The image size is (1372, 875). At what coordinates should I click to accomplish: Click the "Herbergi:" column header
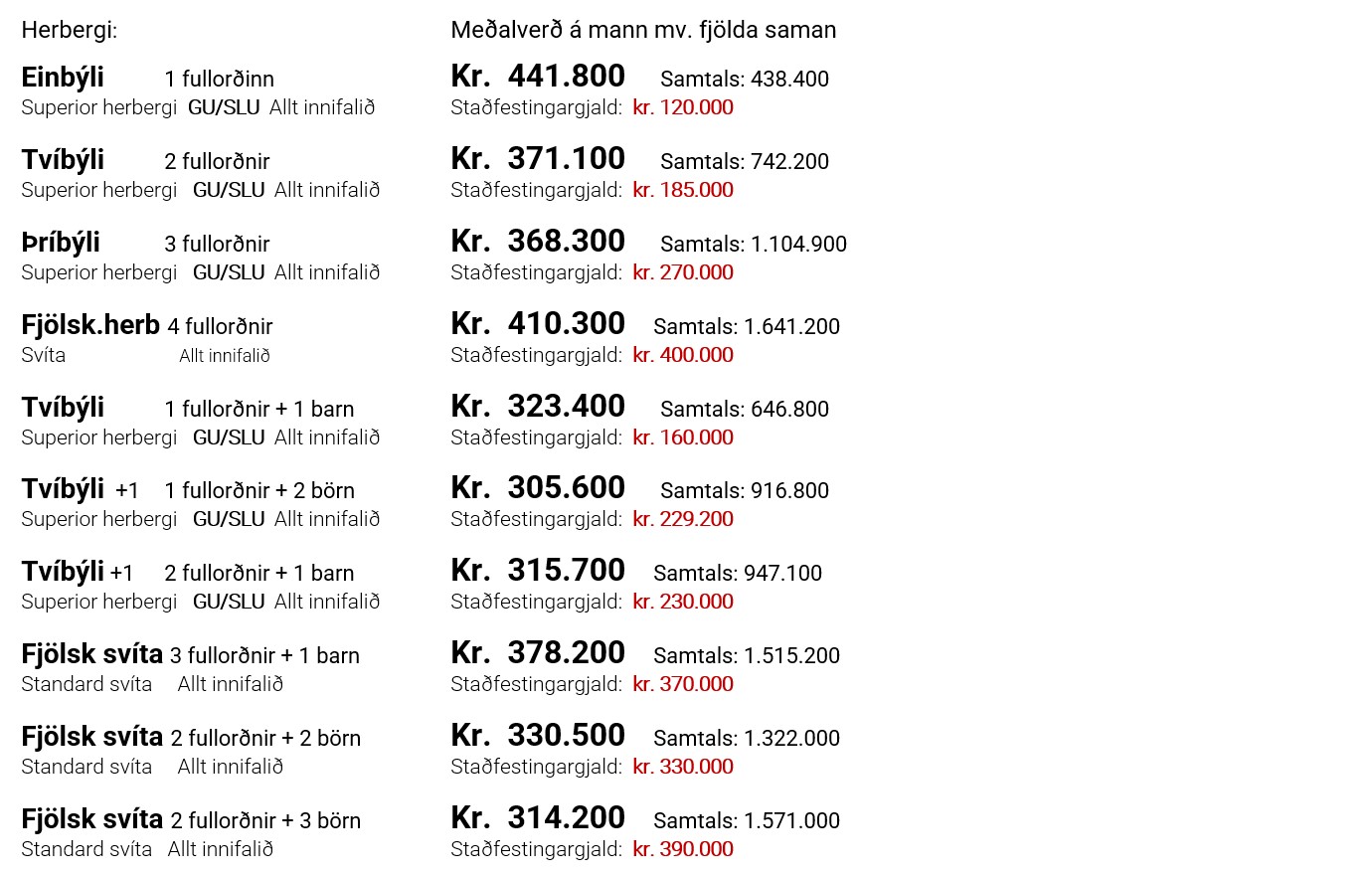70,30
